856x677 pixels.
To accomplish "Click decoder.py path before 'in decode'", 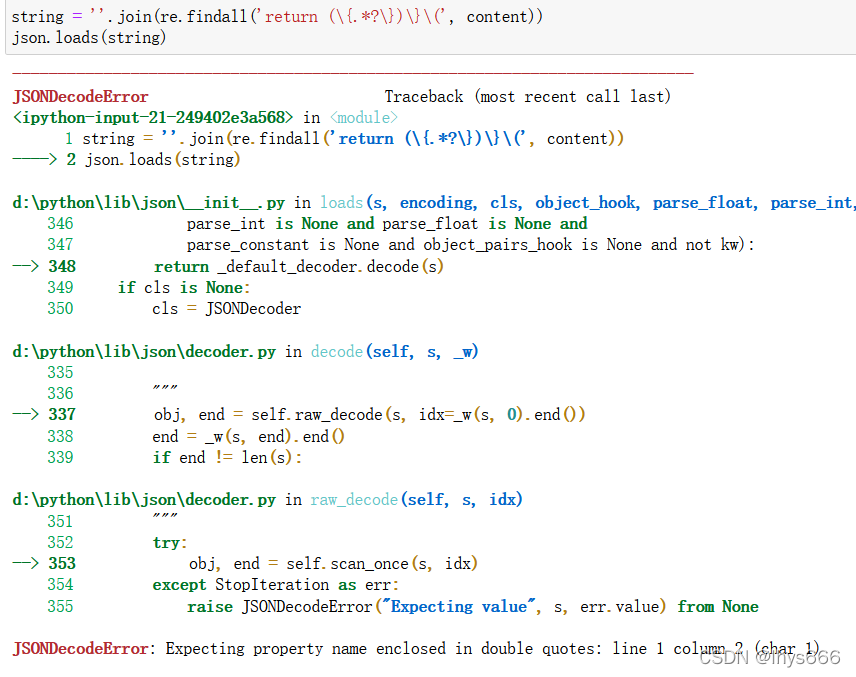I will pos(144,352).
